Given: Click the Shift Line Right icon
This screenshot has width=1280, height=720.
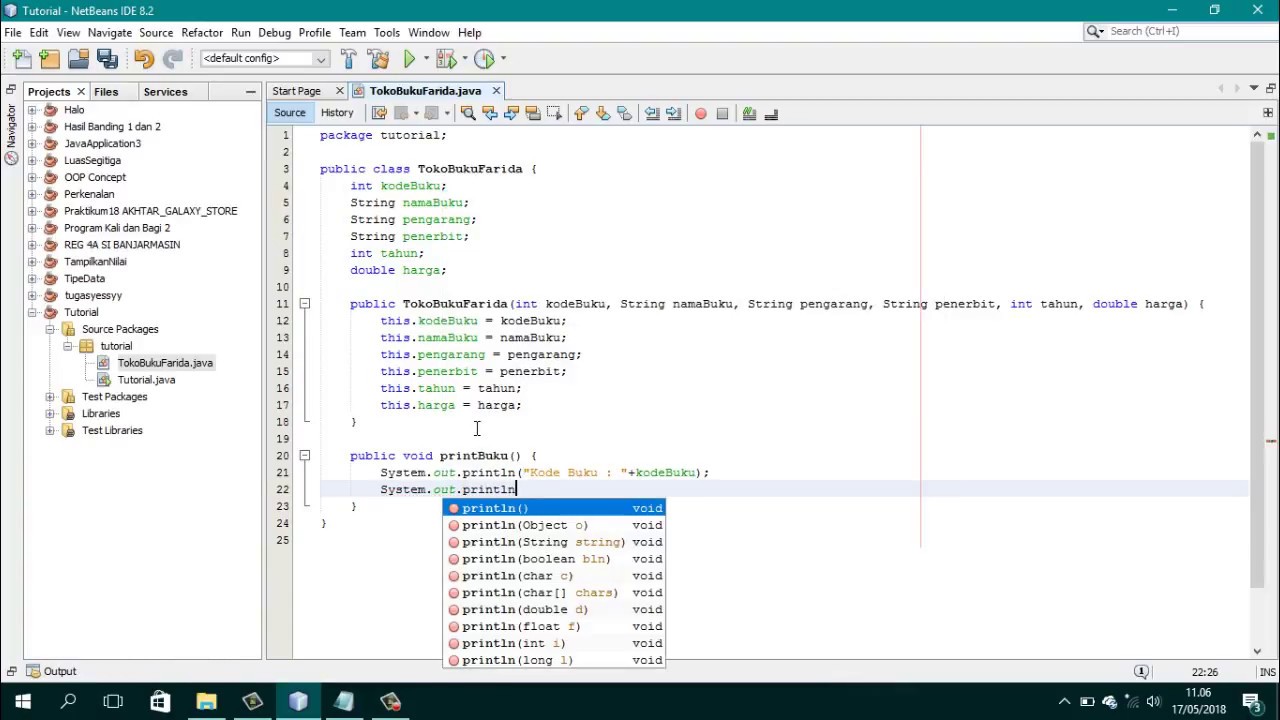Looking at the screenshot, I should [x=674, y=113].
